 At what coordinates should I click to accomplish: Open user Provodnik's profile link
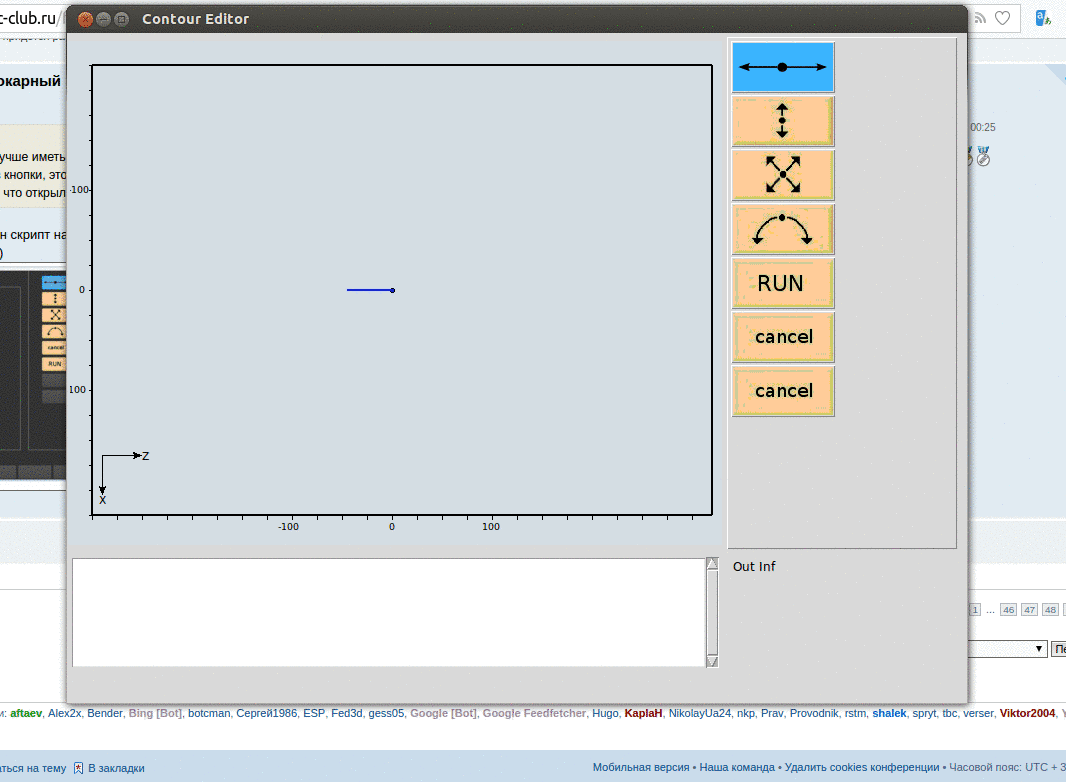pyautogui.click(x=814, y=713)
